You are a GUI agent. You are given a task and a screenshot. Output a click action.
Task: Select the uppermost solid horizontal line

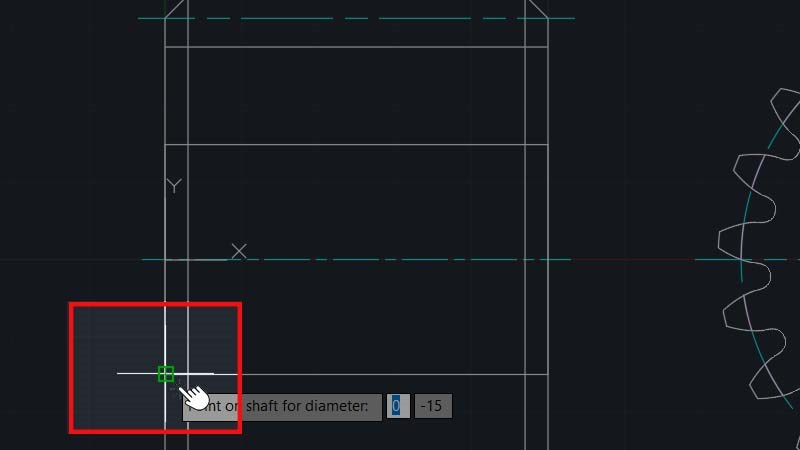coord(356,47)
